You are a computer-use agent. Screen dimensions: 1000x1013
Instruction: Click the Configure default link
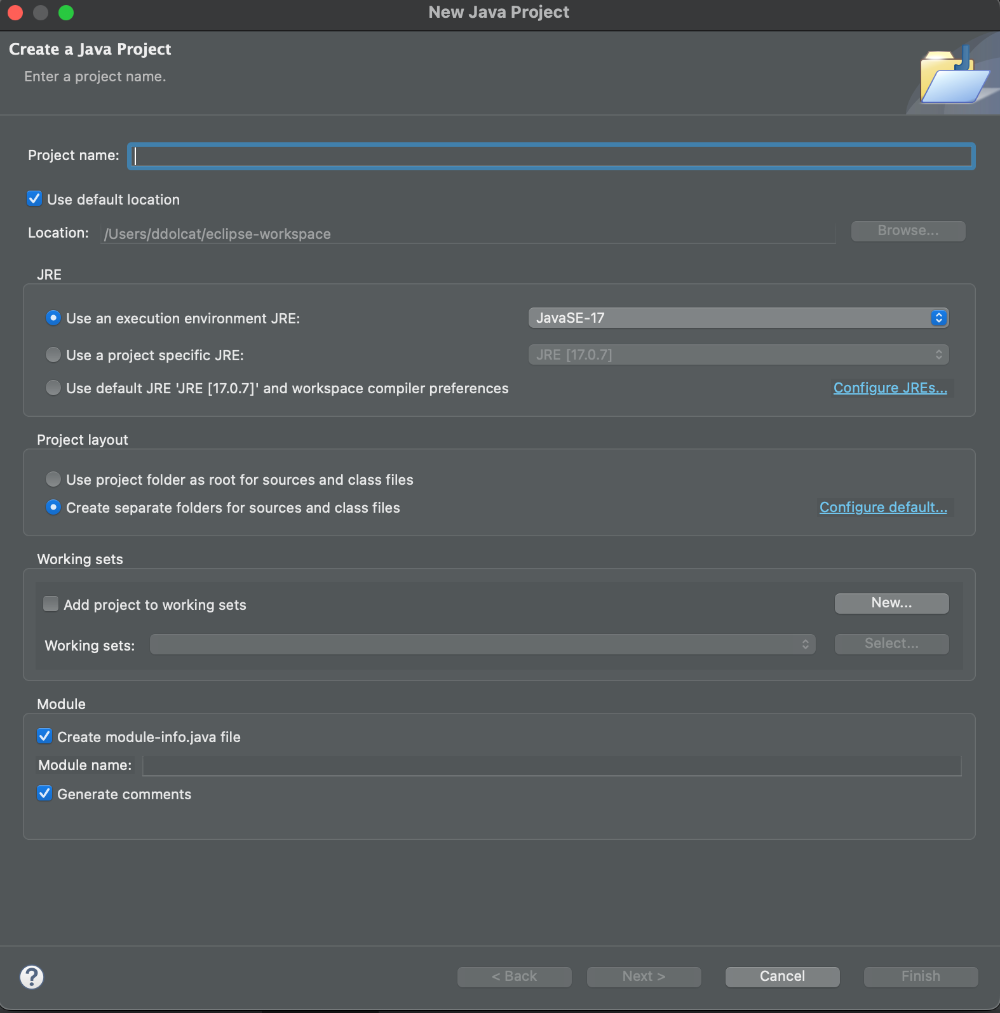[x=883, y=508]
